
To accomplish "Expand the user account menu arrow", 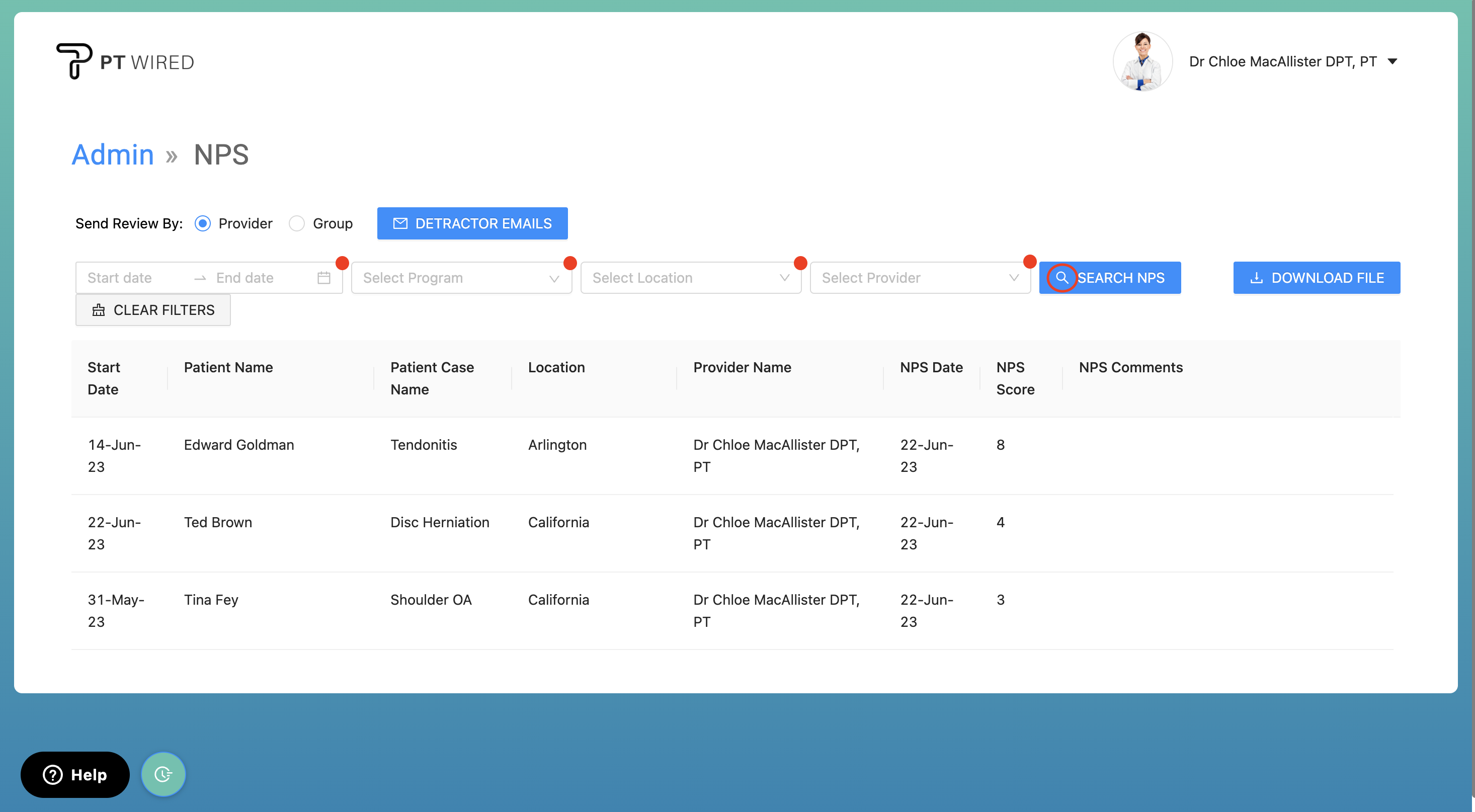I will [1392, 61].
